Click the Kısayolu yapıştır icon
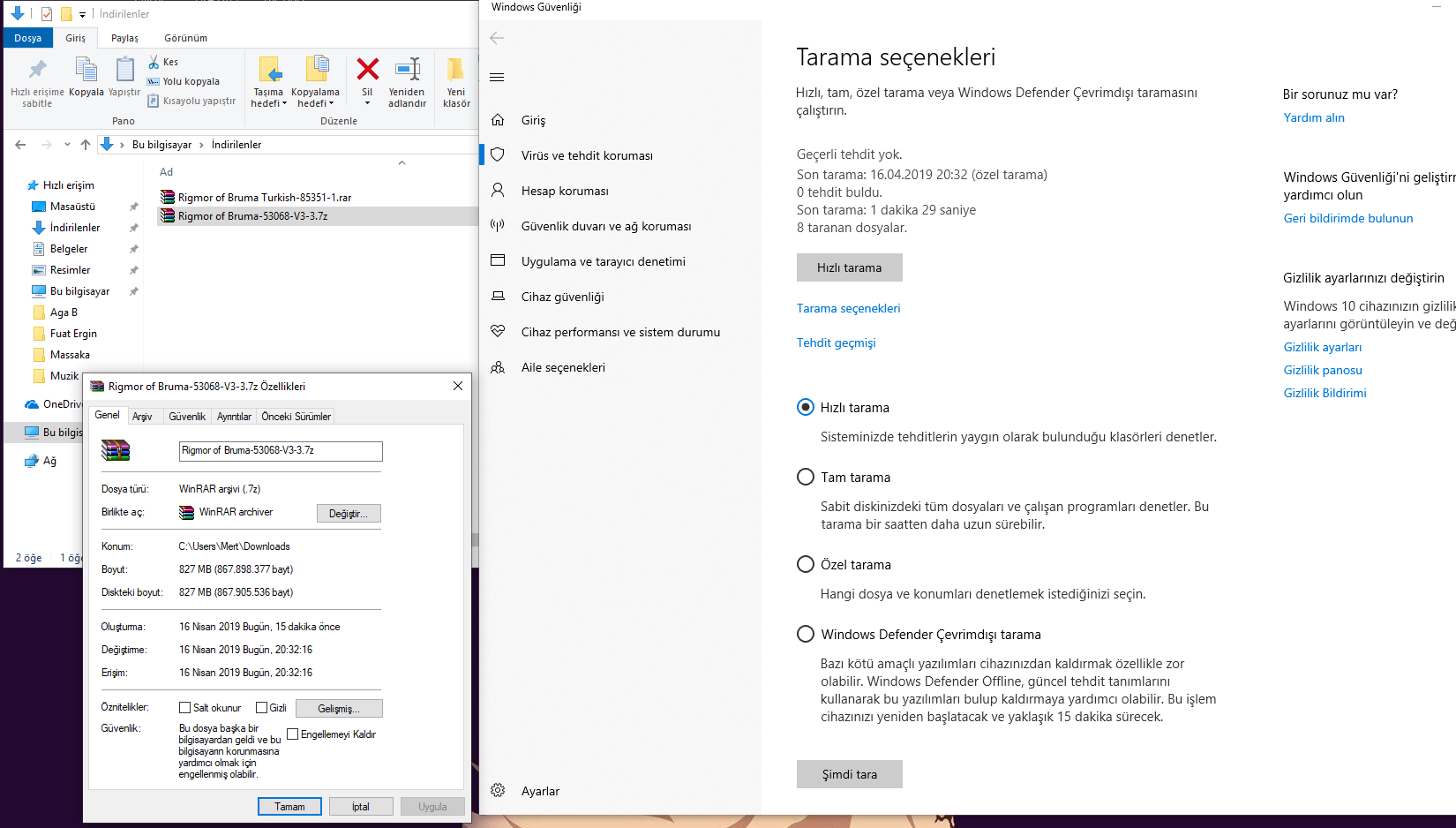 tap(154, 101)
